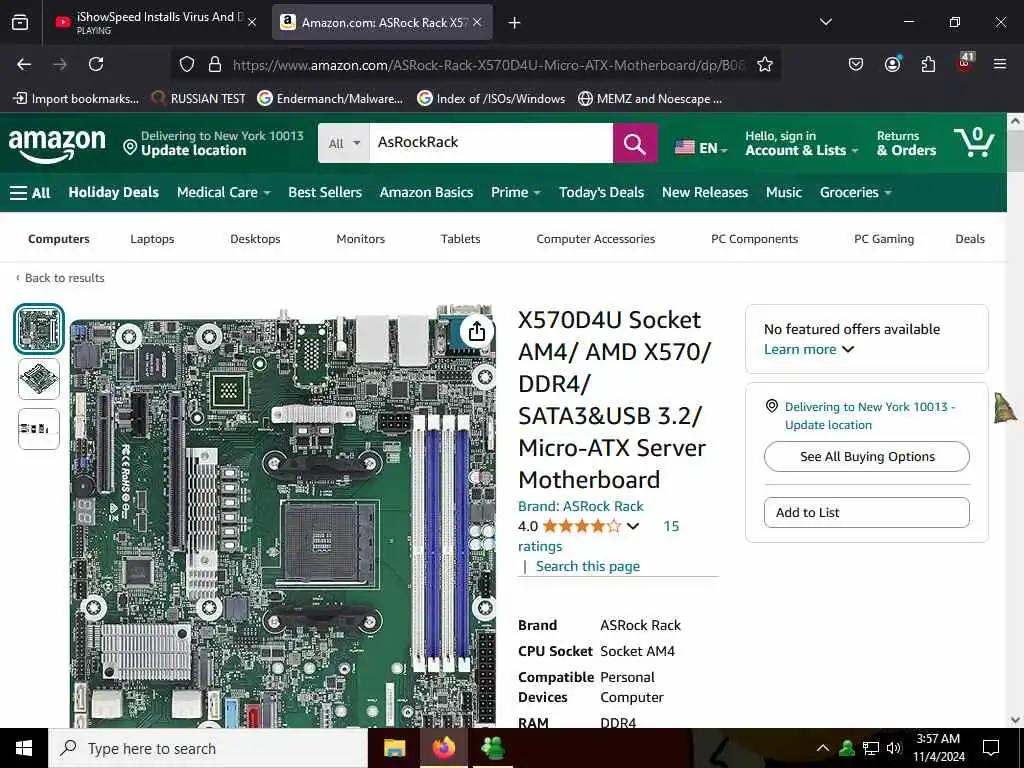The height and width of the screenshot is (768, 1024).
Task: Click the Amazon URL in address bar
Action: (488, 65)
